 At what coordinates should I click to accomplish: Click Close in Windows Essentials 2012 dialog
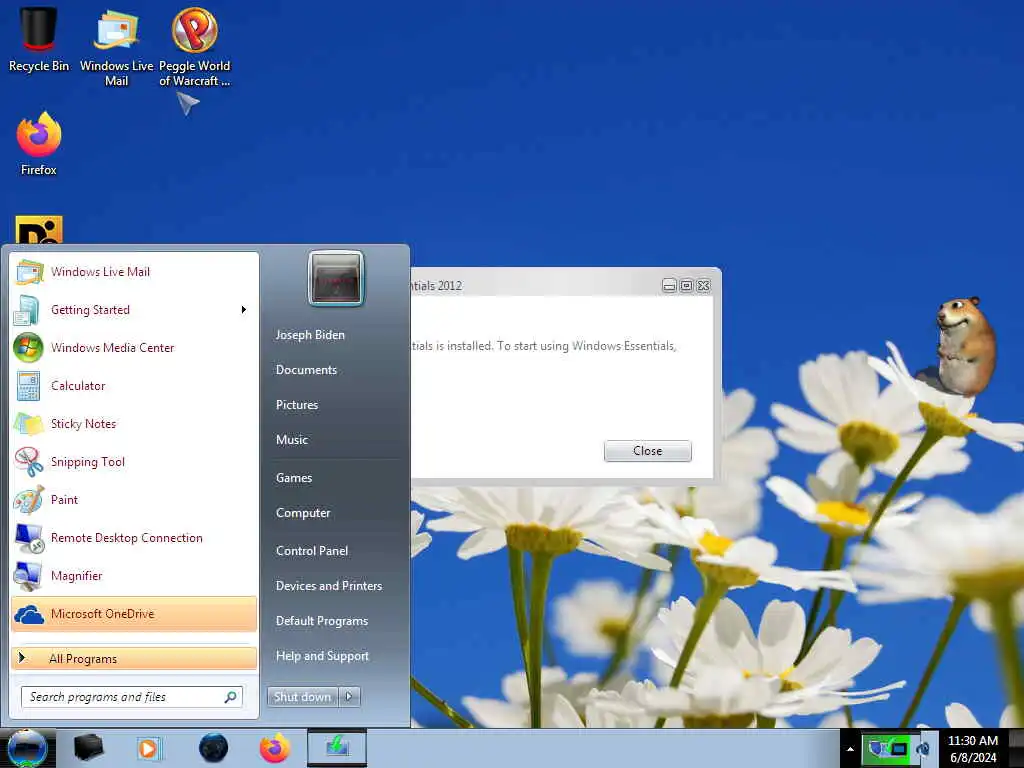(x=648, y=451)
